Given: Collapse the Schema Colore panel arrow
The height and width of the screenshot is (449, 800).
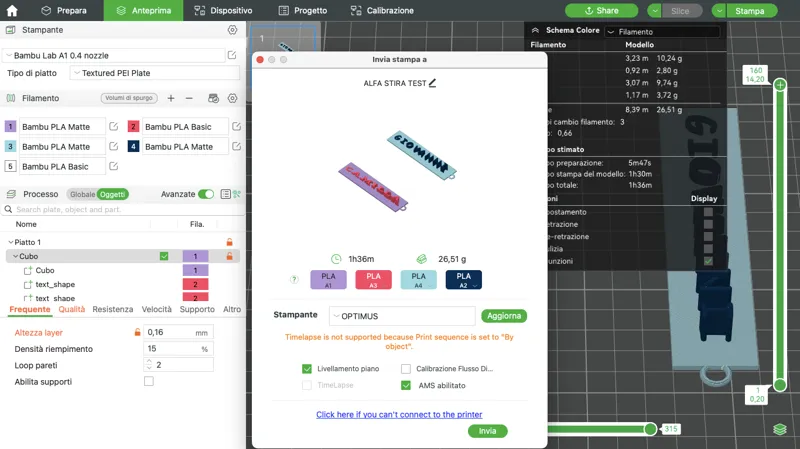Looking at the screenshot, I should [x=535, y=31].
